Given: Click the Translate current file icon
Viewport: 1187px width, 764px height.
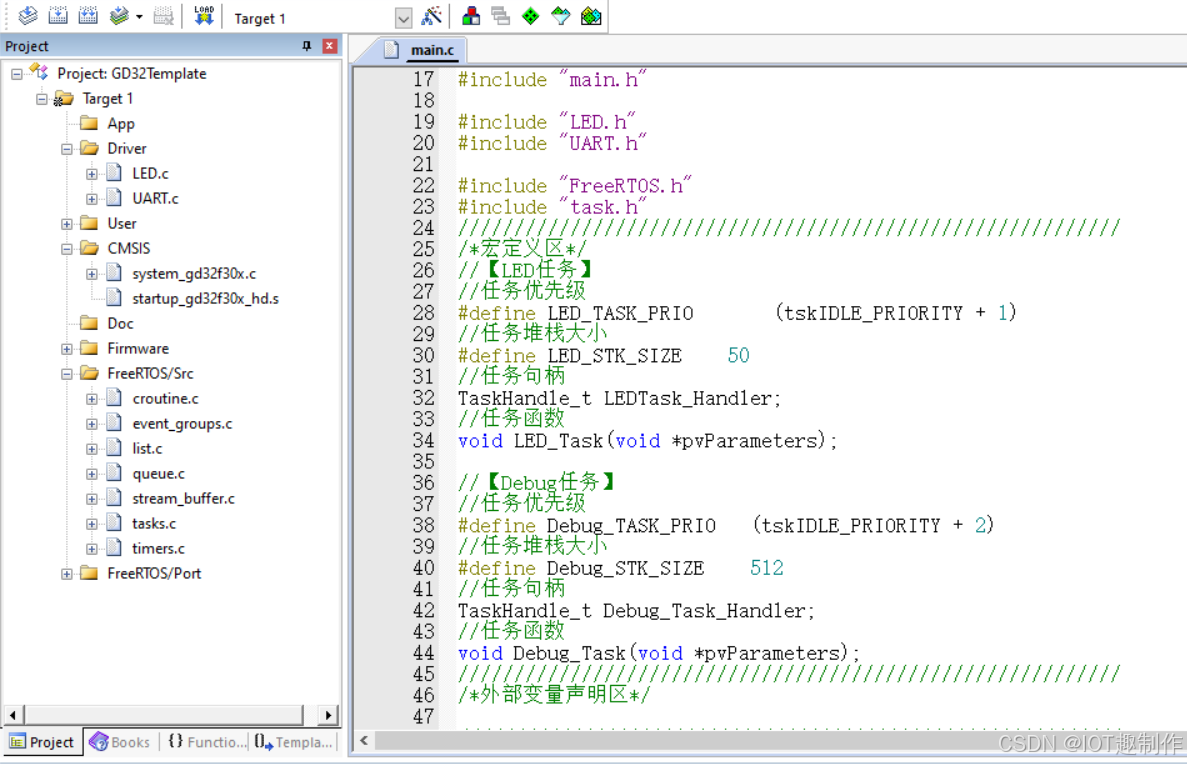Looking at the screenshot, I should tap(28, 15).
